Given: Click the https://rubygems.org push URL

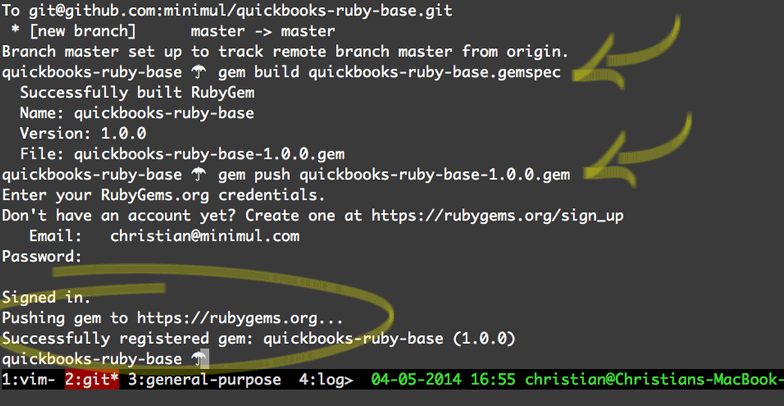Looking at the screenshot, I should pos(240,318).
